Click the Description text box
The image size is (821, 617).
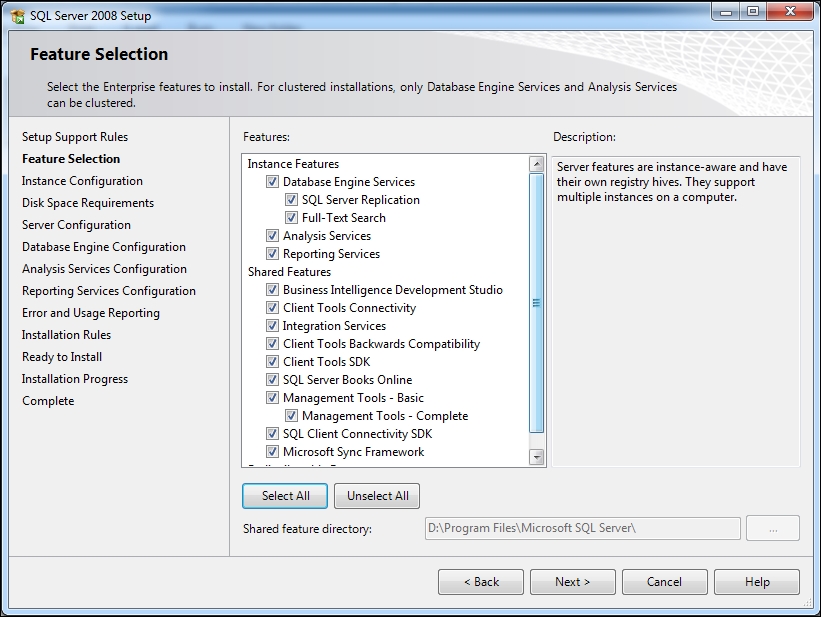pyautogui.click(x=675, y=311)
